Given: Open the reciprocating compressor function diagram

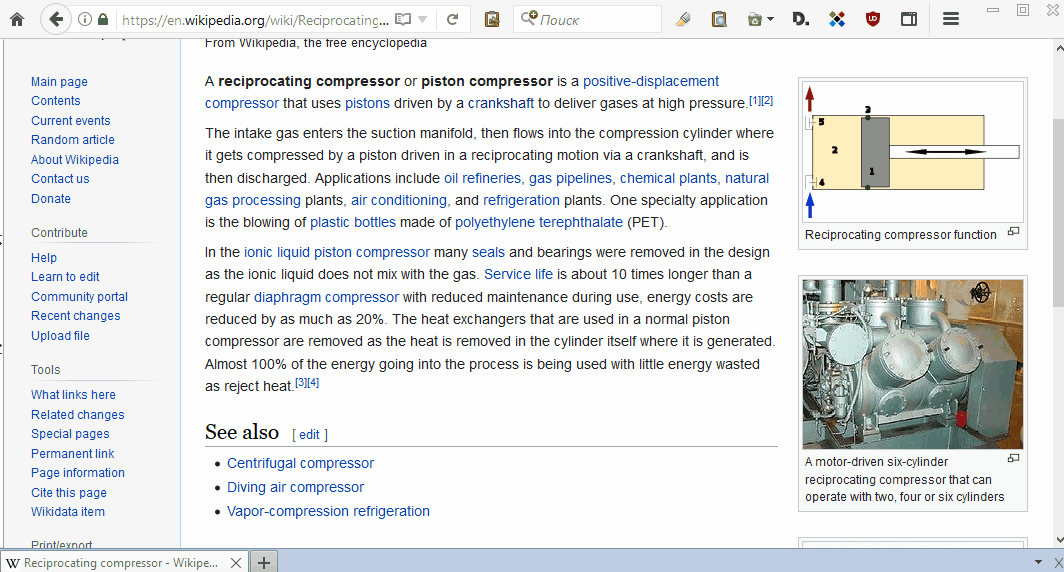Looking at the screenshot, I should click(912, 152).
